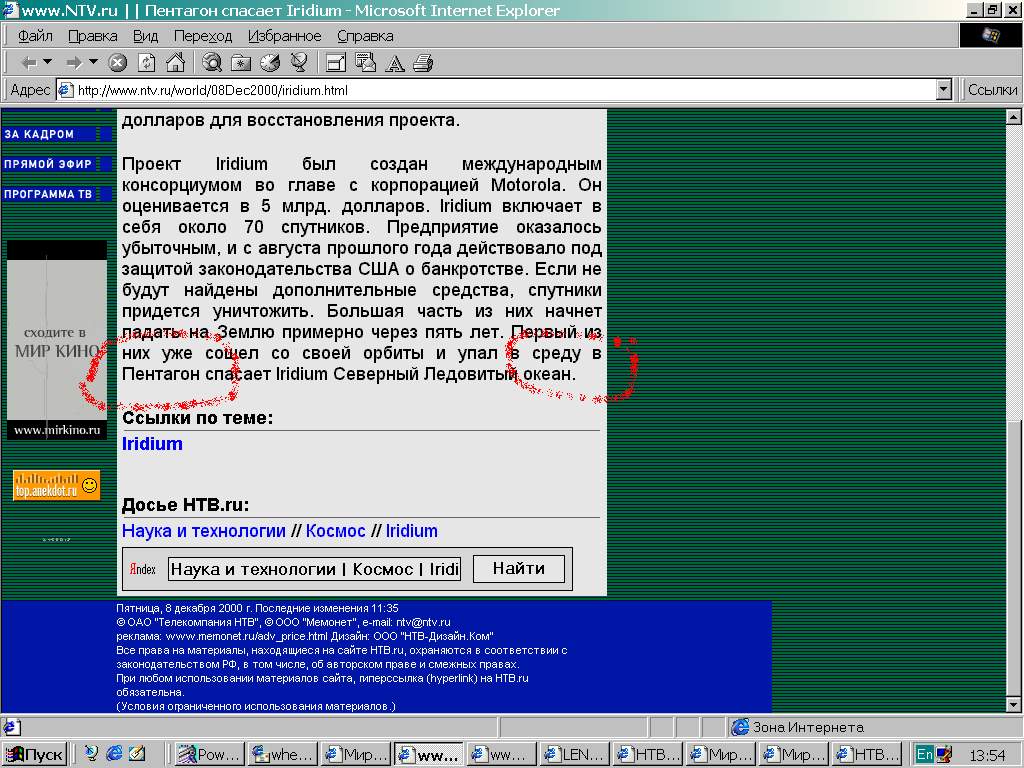
Task: Open Условия ограниченного использования материалов link
Action: tap(256, 706)
